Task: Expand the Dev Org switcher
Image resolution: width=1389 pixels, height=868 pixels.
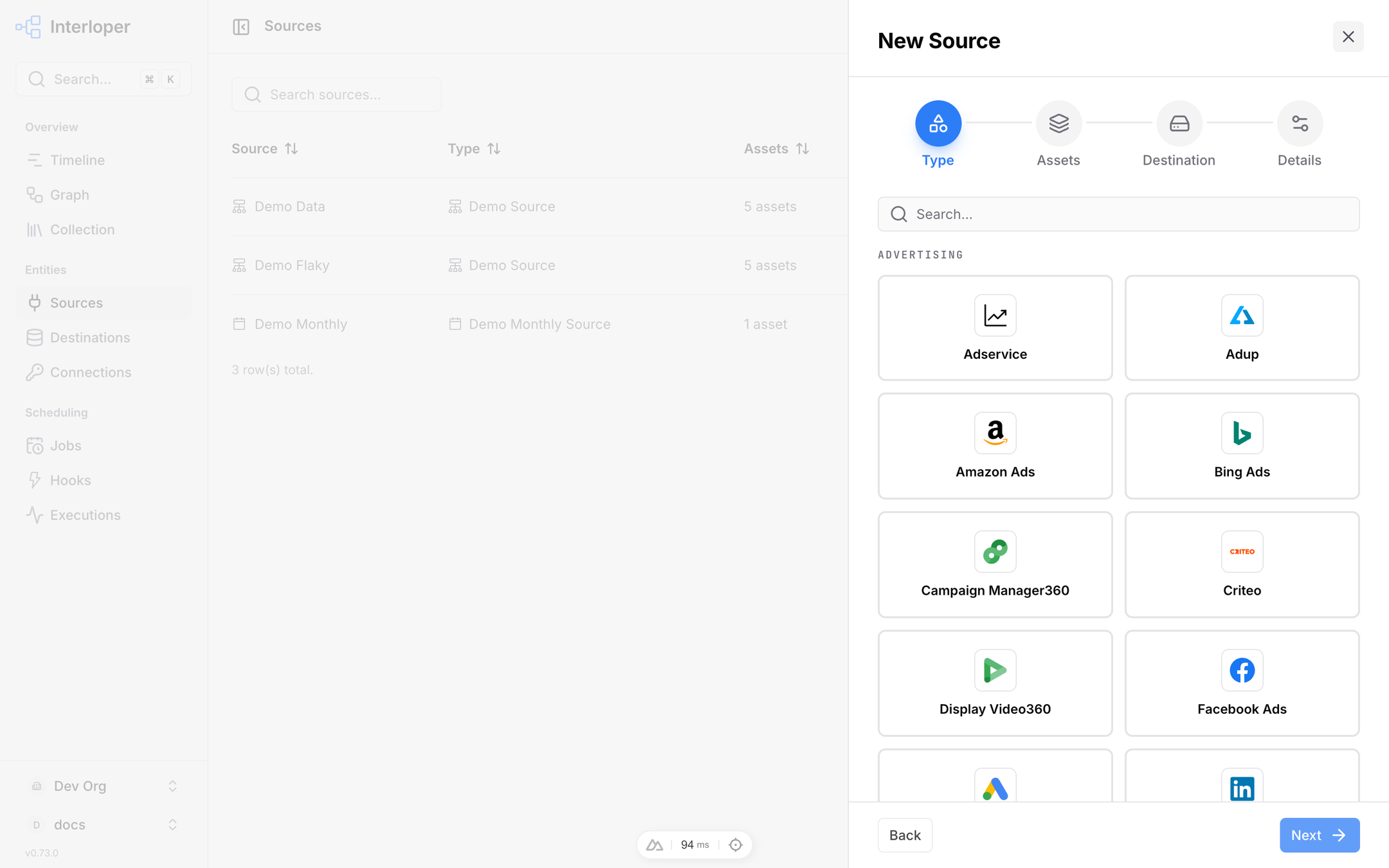Action: coord(104,786)
